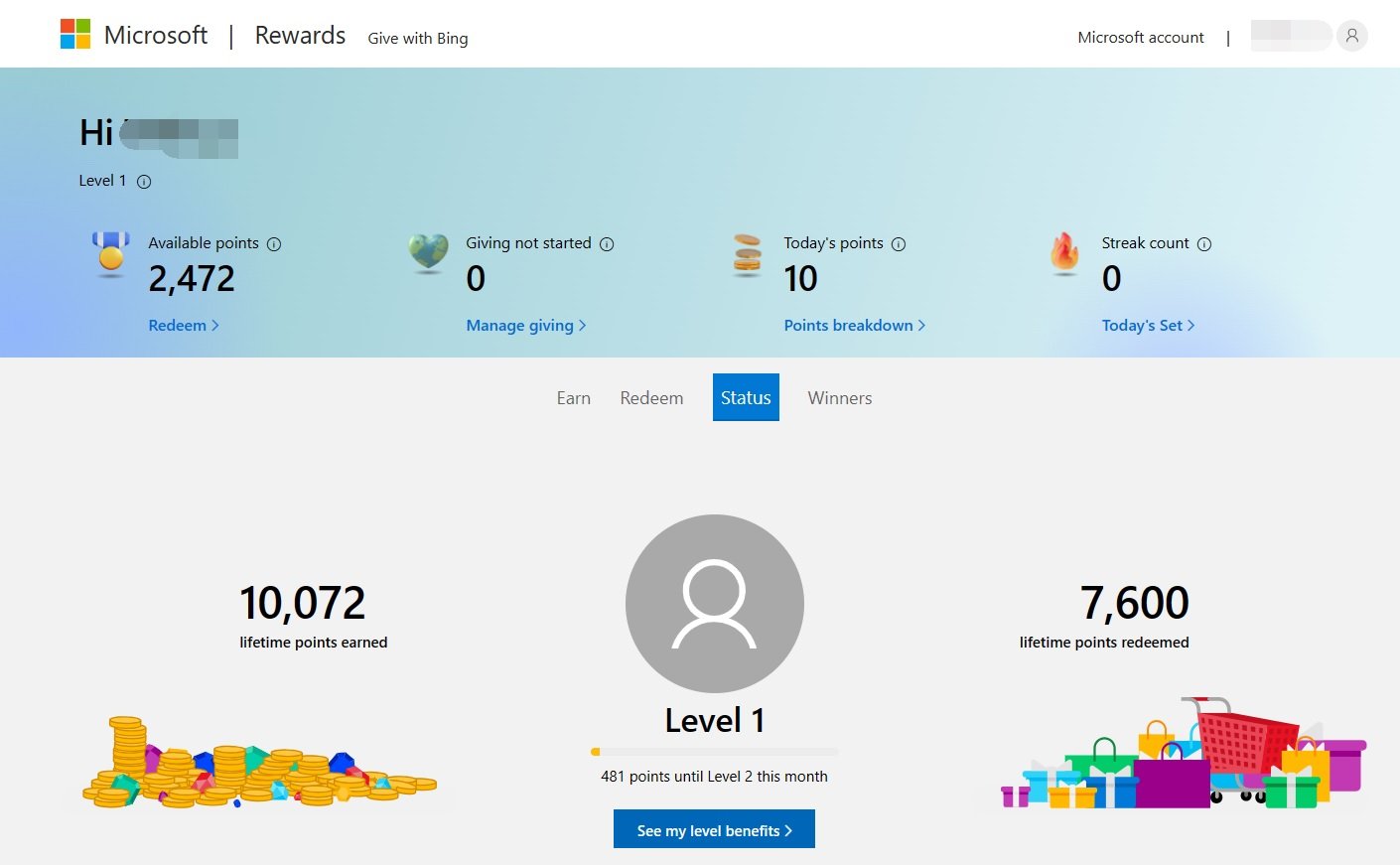The image size is (1400, 865).
Task: Click the gold coins pile illustration
Action: [x=259, y=762]
